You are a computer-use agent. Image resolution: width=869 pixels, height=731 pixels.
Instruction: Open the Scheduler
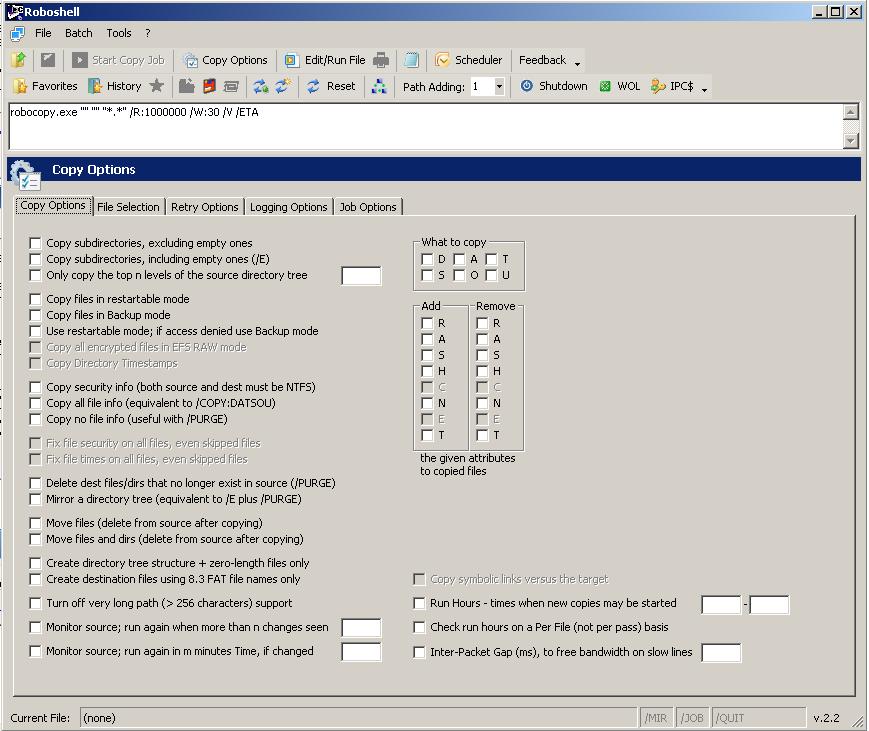pyautogui.click(x=469, y=60)
